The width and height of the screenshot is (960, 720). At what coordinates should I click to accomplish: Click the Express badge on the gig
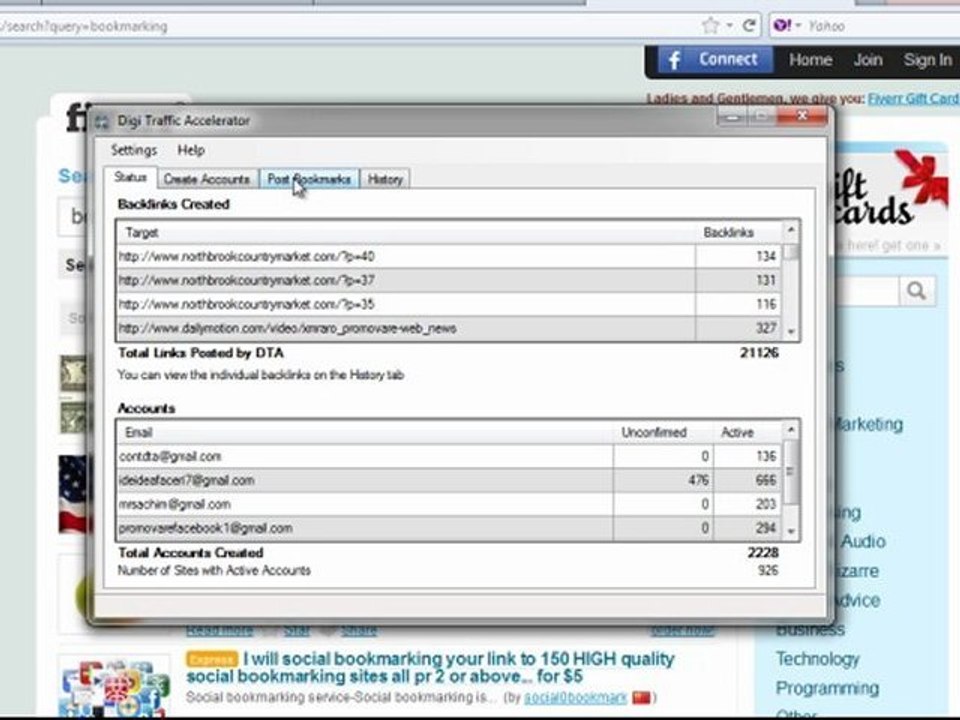[212, 659]
